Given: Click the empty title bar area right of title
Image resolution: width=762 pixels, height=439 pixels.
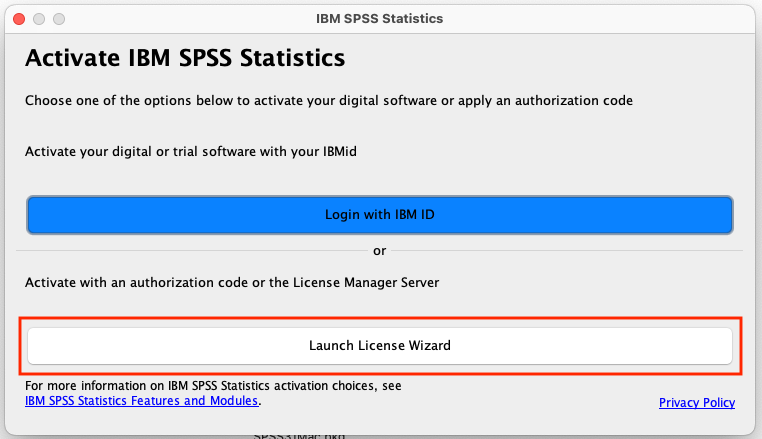Looking at the screenshot, I should point(600,19).
